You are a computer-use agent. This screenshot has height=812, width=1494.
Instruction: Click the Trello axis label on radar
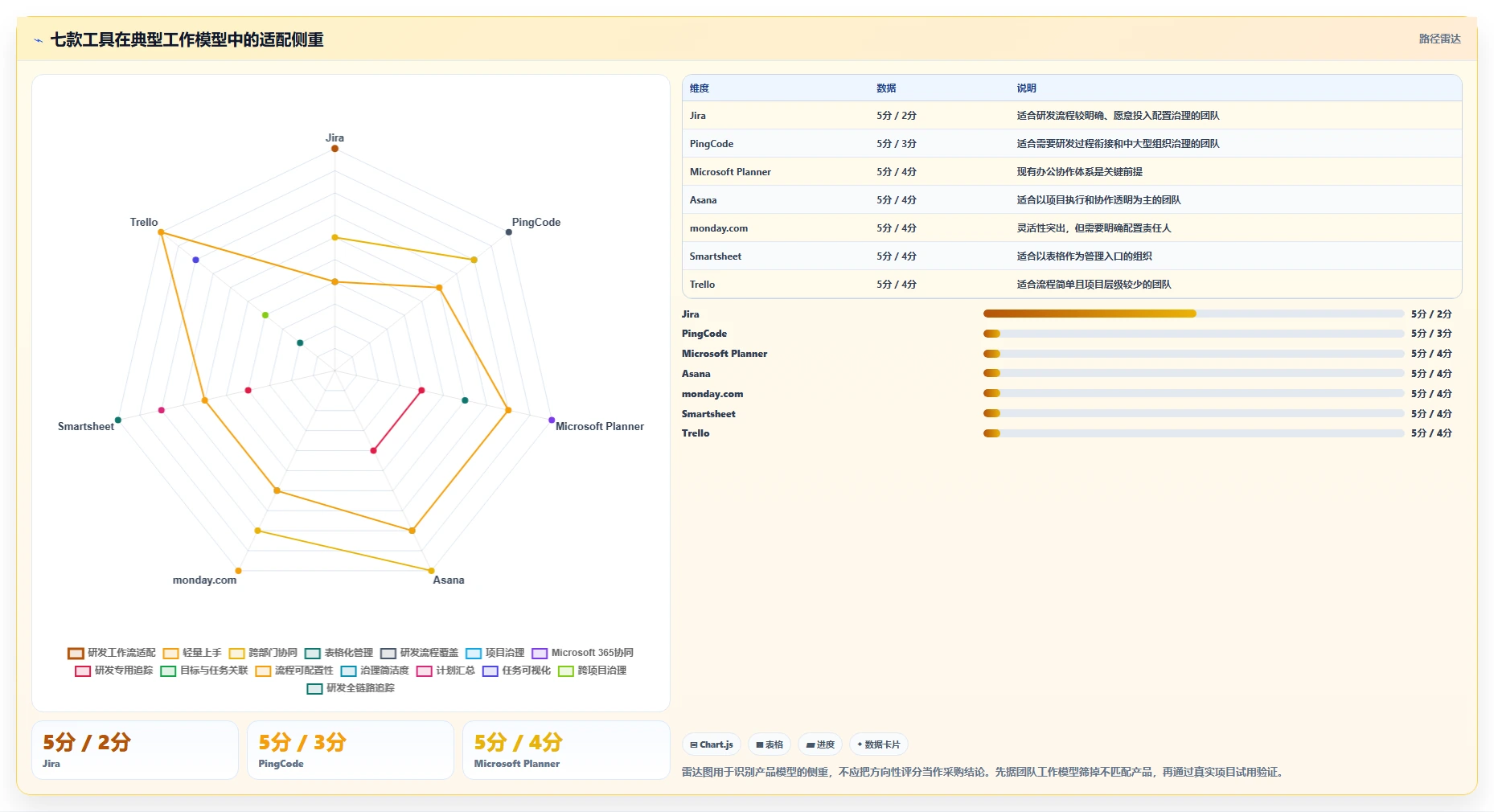click(x=144, y=222)
